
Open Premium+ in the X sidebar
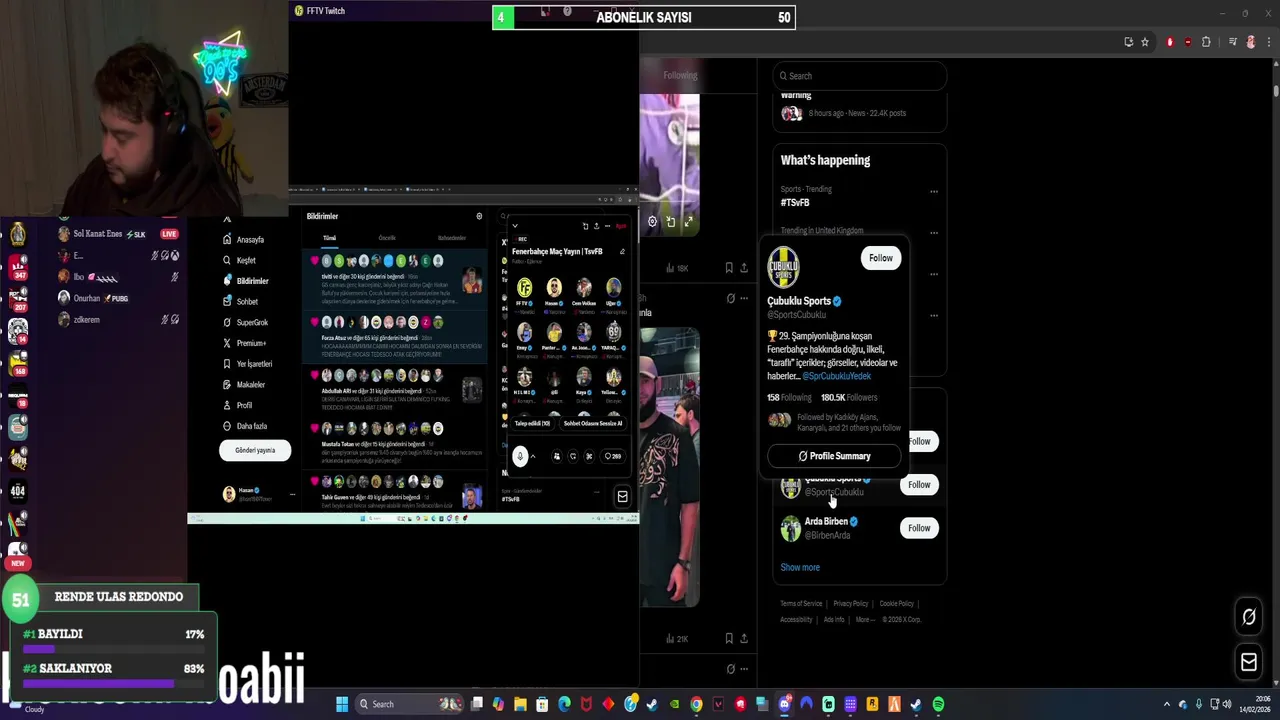246,343
